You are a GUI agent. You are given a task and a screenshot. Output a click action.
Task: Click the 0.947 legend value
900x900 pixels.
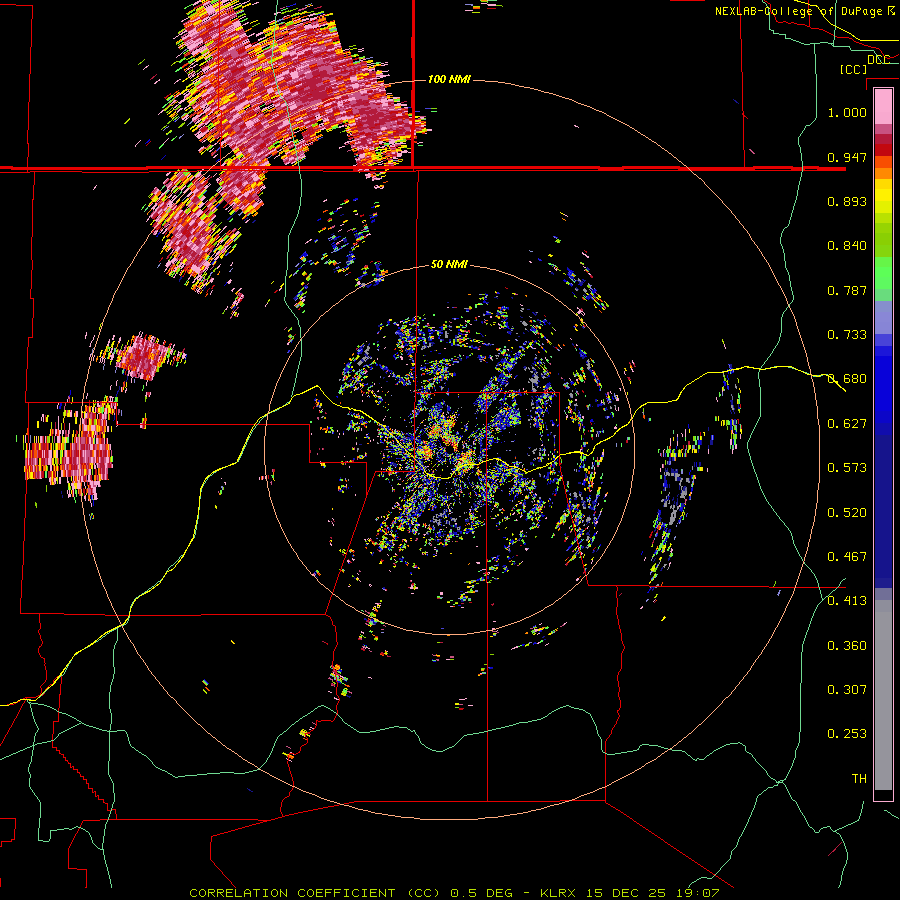pyautogui.click(x=847, y=157)
